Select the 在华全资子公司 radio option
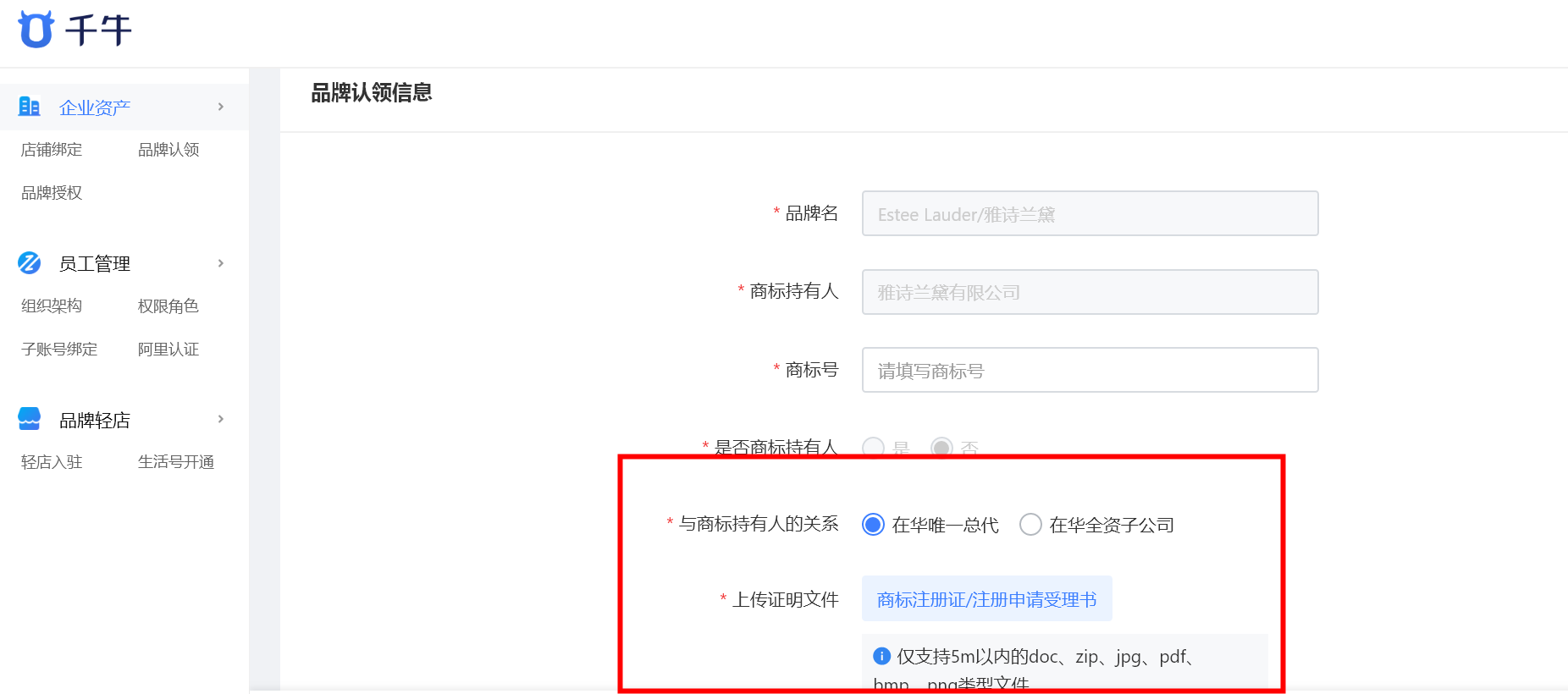Viewport: 1568px width, 694px height. (x=1030, y=525)
